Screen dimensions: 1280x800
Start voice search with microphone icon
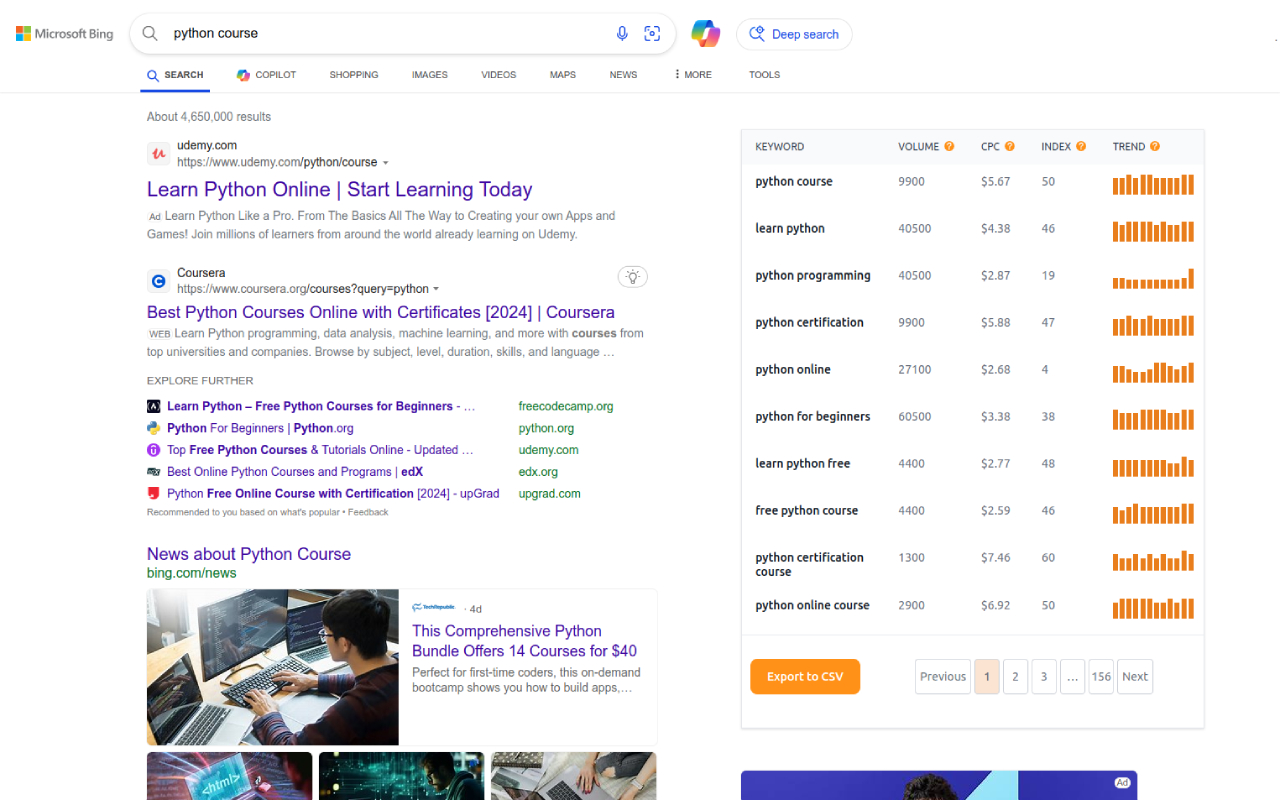click(x=622, y=34)
